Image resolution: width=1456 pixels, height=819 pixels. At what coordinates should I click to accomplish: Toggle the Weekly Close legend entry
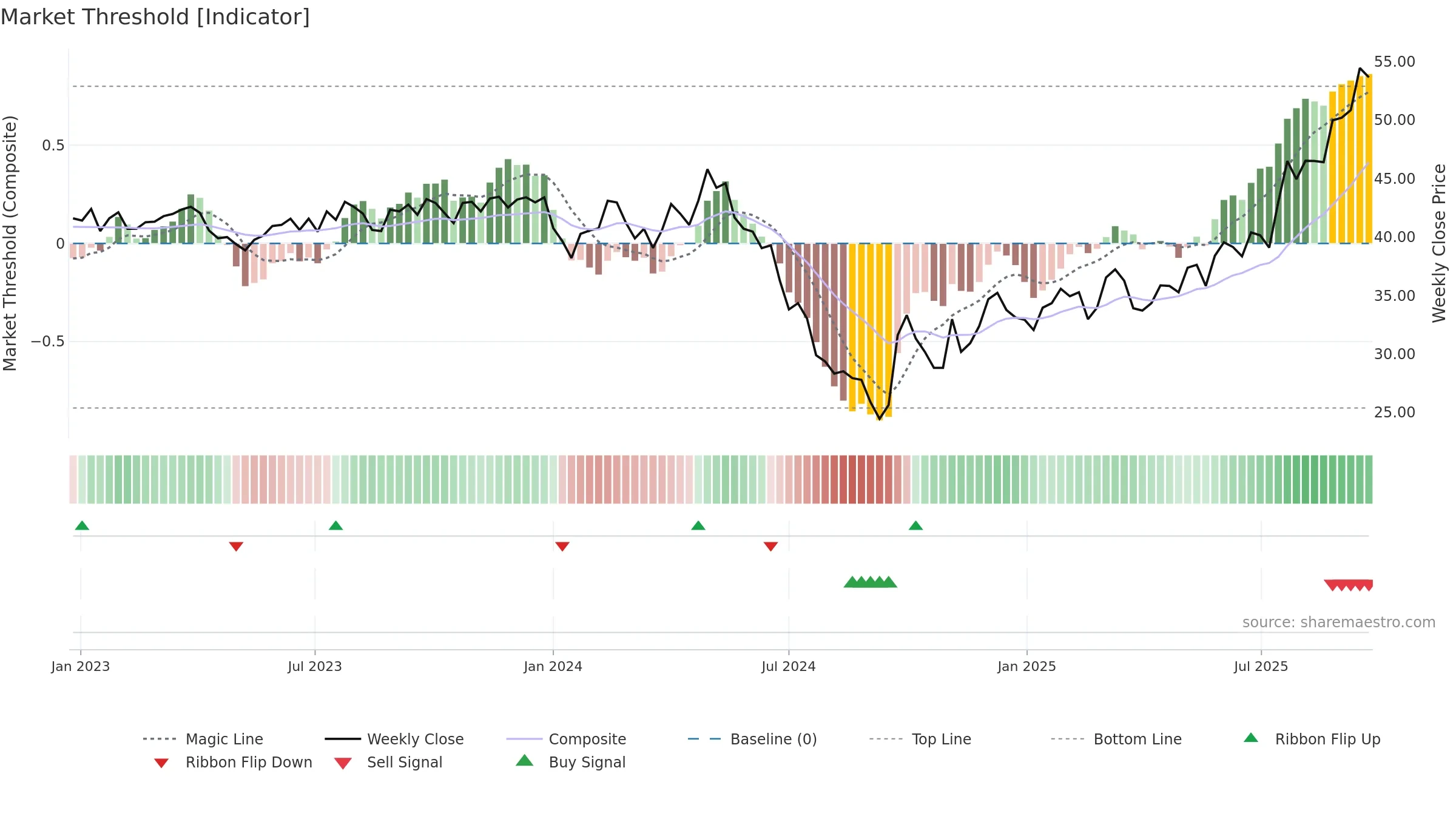394,739
